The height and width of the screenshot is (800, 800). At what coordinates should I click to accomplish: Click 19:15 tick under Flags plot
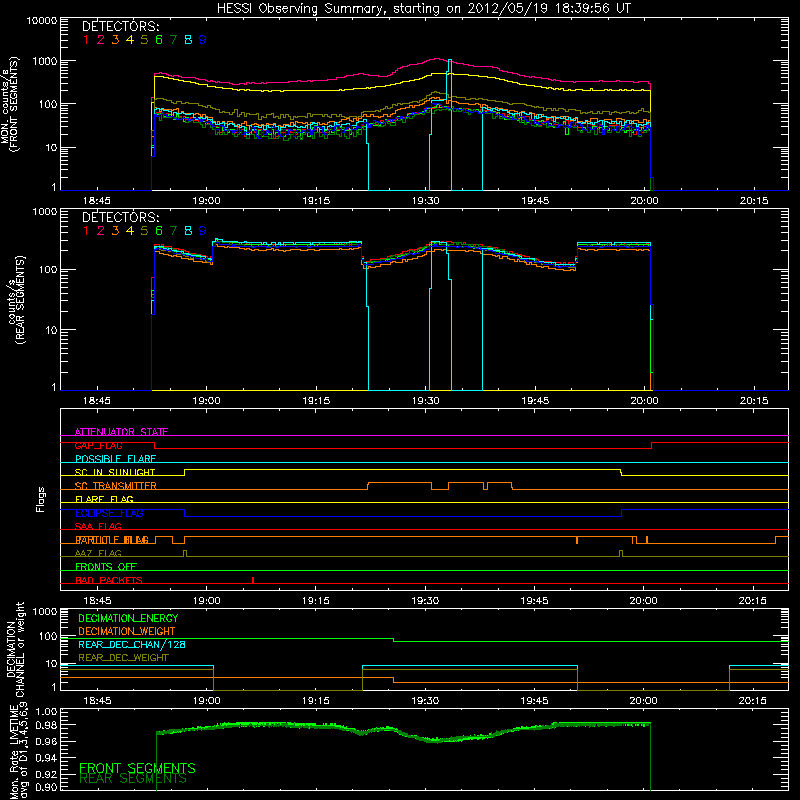tap(316, 601)
